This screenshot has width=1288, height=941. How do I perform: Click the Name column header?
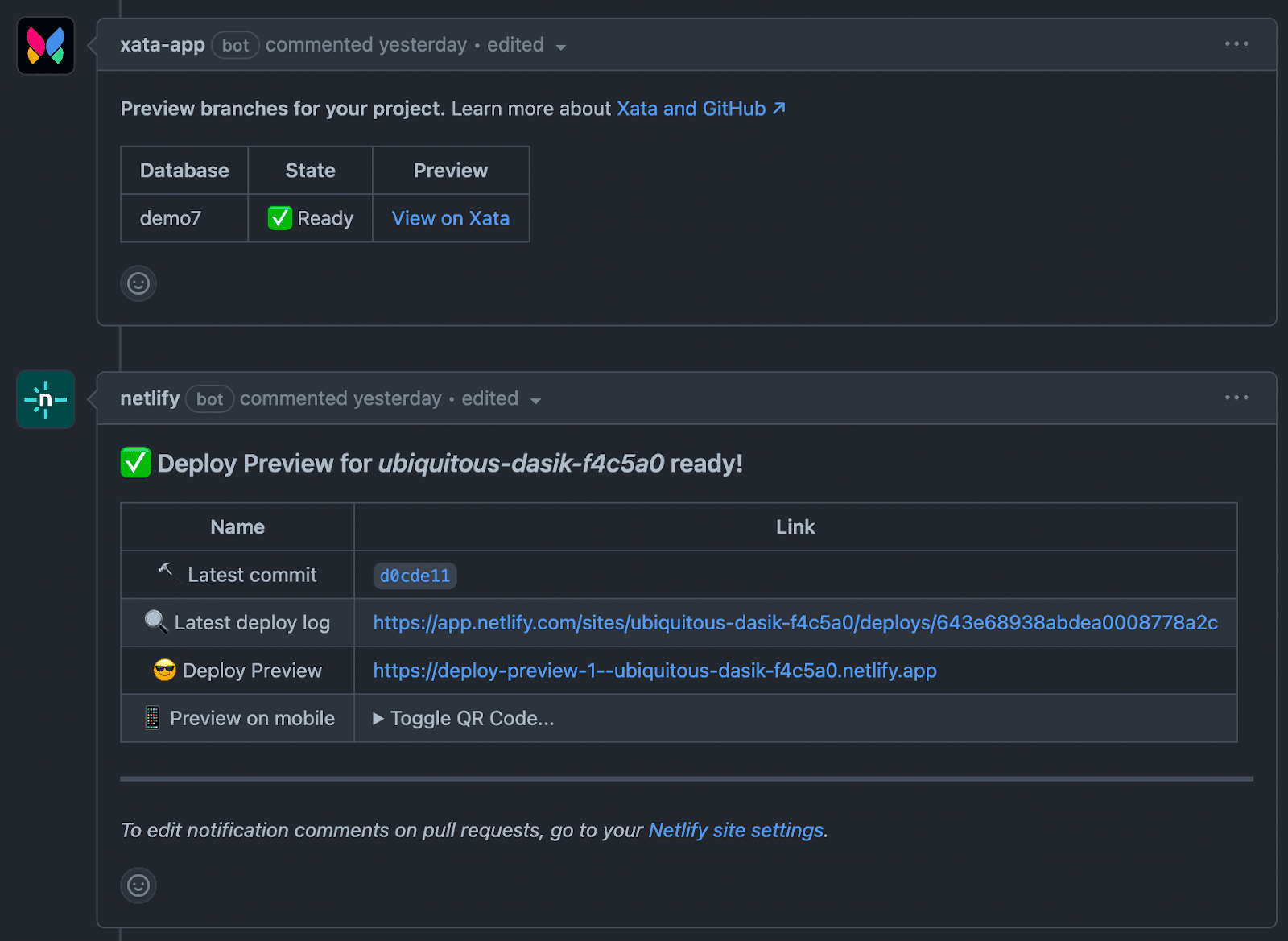click(237, 527)
